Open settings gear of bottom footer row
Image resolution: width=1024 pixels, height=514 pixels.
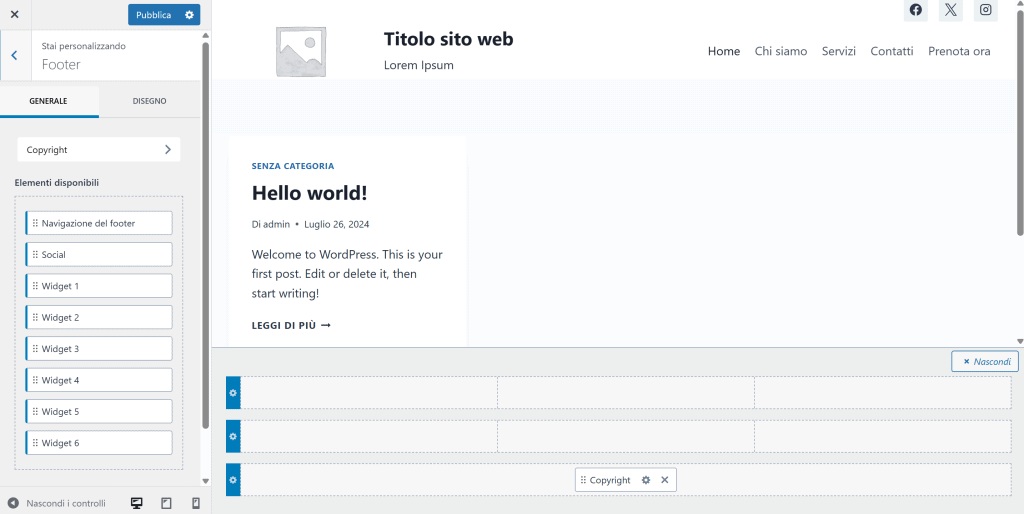click(x=233, y=480)
